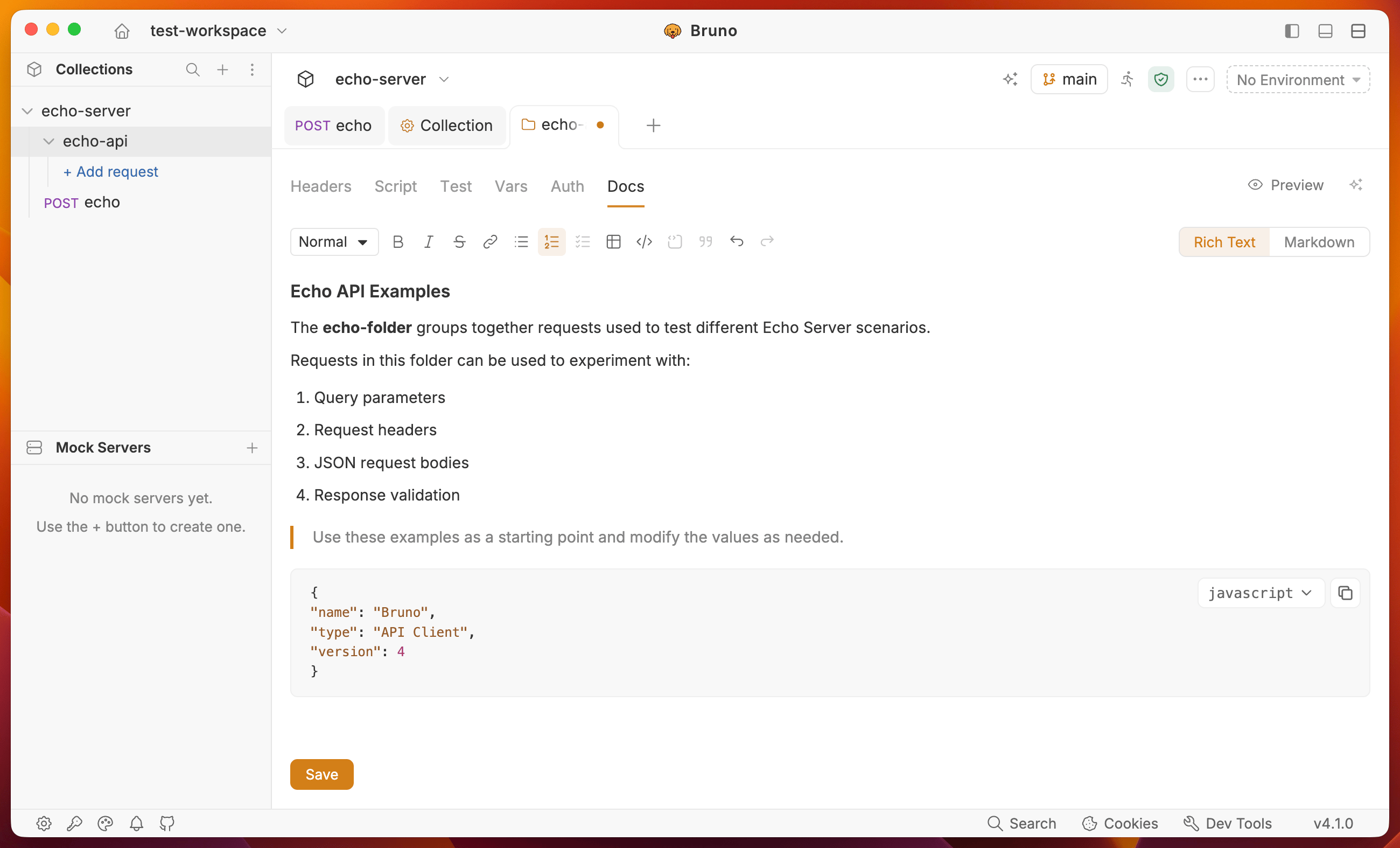
Task: Toggle bullet list formatting
Action: point(521,242)
